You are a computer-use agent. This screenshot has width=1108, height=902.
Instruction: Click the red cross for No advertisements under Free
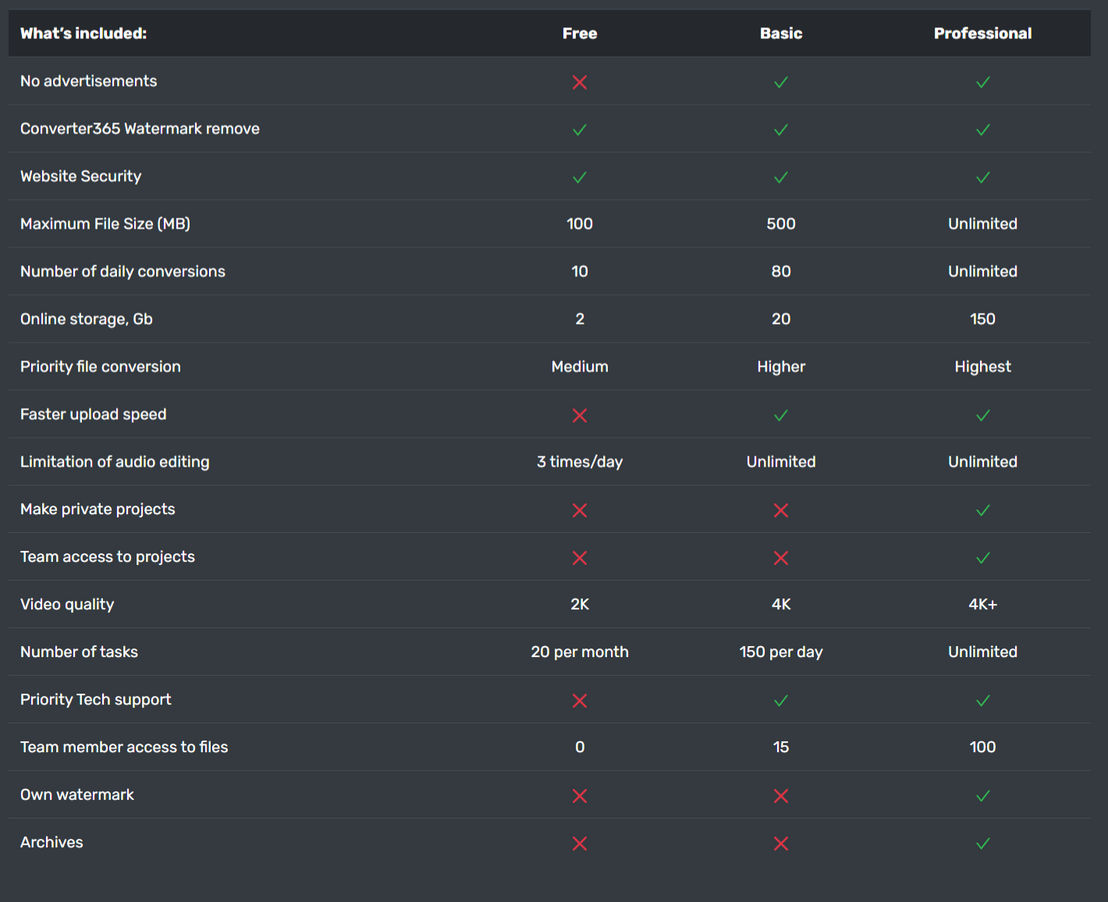coord(579,82)
